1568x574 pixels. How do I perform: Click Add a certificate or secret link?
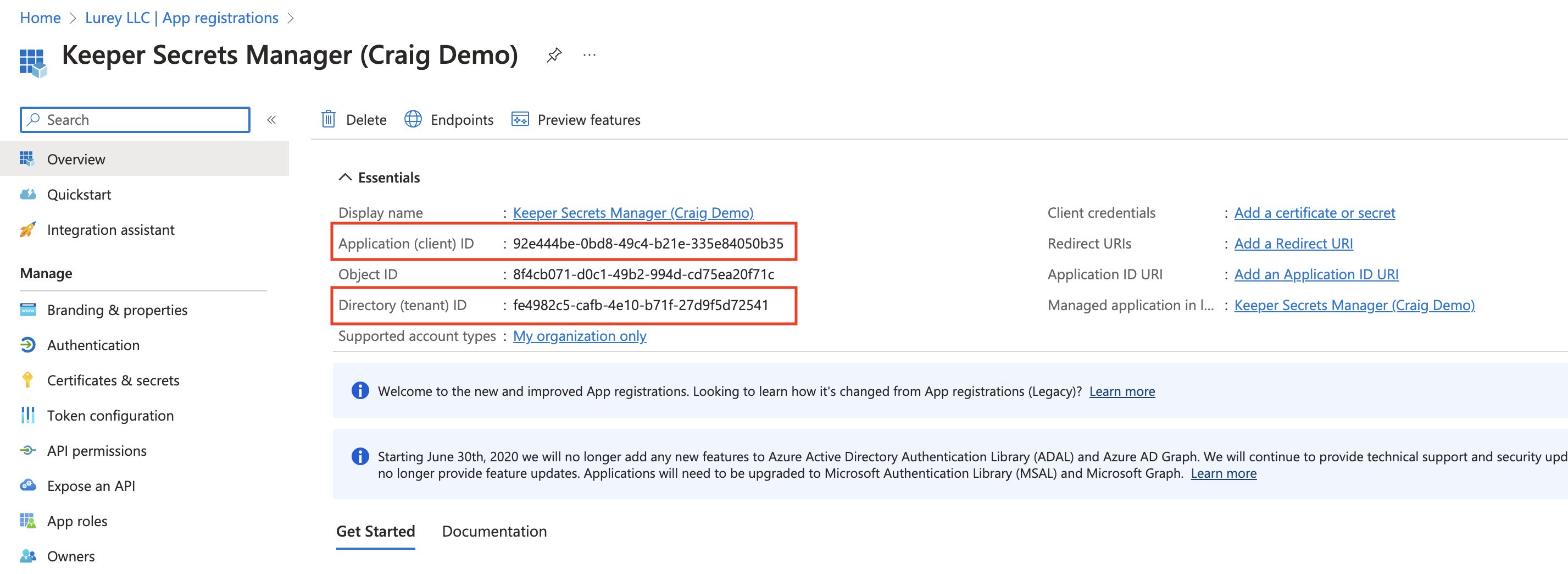coord(1314,213)
